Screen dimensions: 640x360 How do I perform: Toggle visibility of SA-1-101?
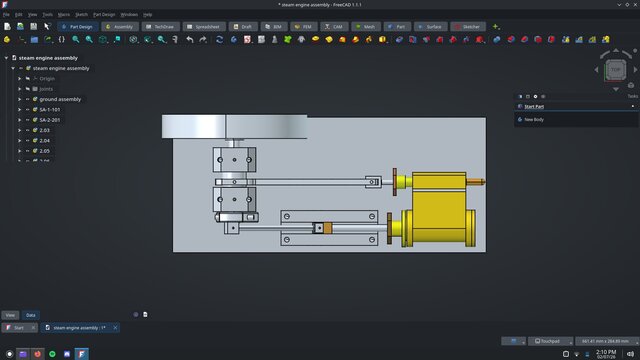click(28, 109)
